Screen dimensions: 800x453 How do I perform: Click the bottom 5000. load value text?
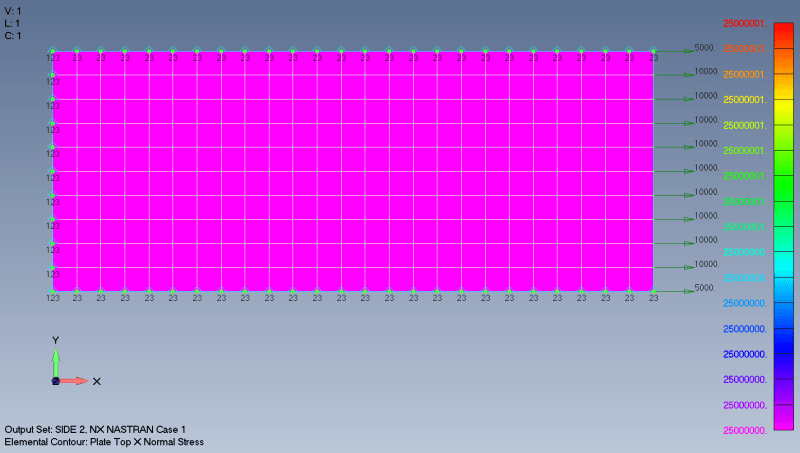[x=705, y=288]
